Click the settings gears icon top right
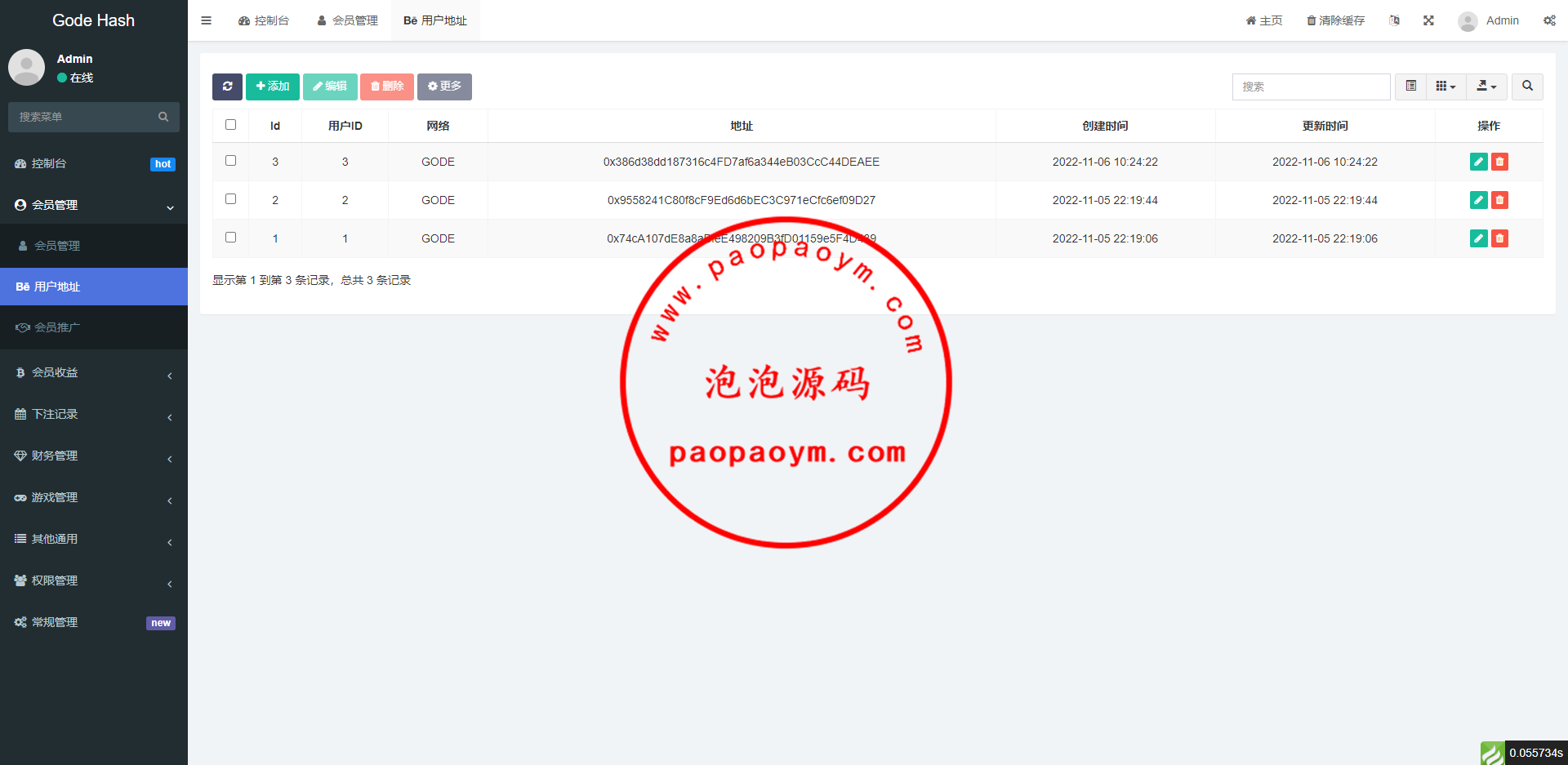Image resolution: width=1568 pixels, height=765 pixels. tap(1549, 20)
